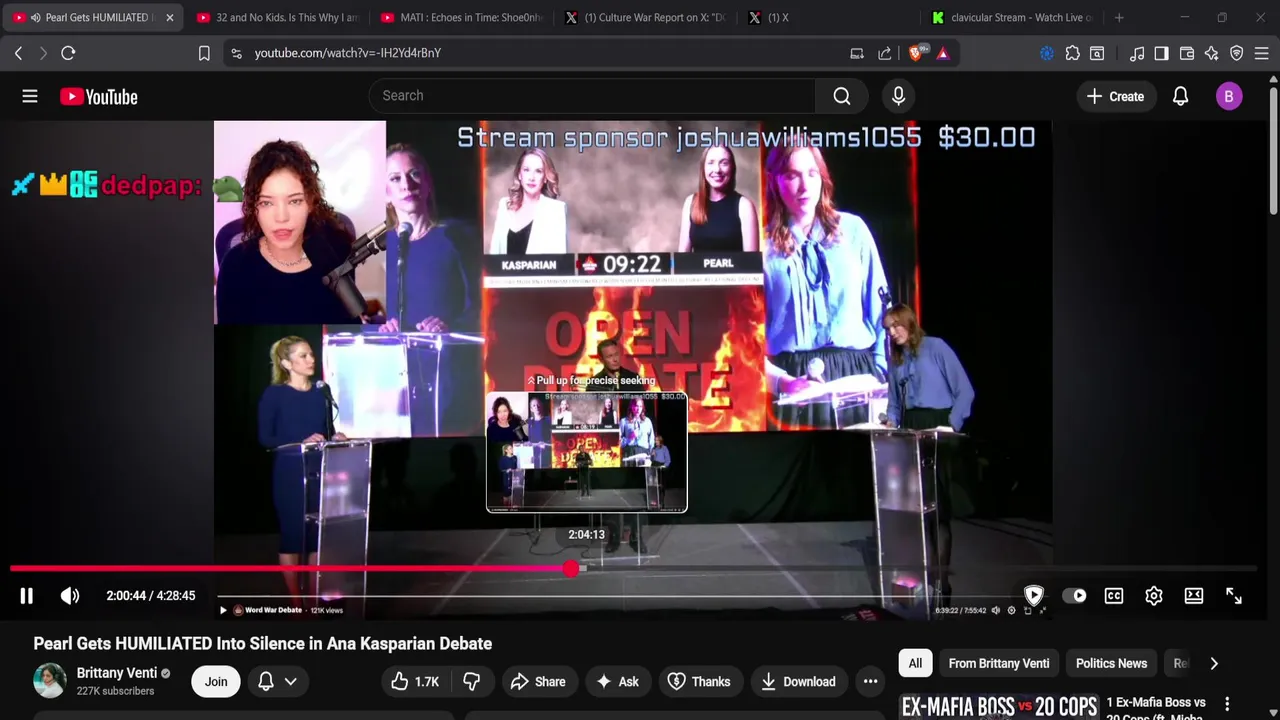1280x720 pixels.
Task: Switch to the Culture War Report on X tab
Action: [x=645, y=18]
